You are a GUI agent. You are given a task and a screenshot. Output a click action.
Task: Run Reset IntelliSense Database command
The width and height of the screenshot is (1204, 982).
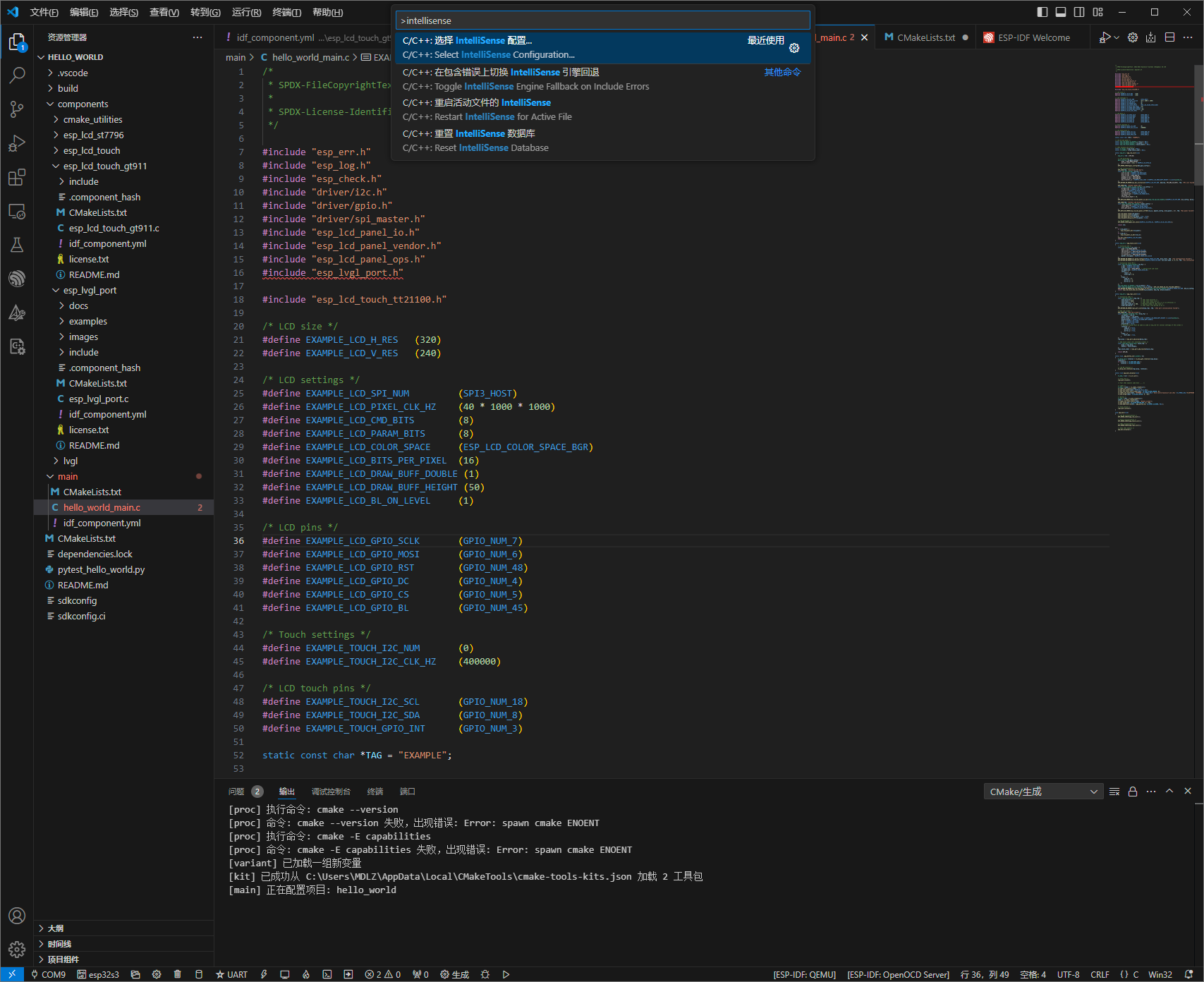(x=602, y=140)
